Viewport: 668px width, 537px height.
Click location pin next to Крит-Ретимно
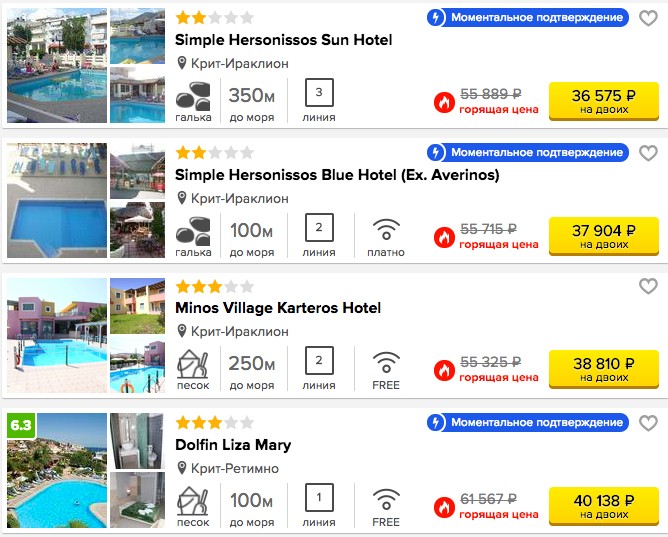(182, 468)
